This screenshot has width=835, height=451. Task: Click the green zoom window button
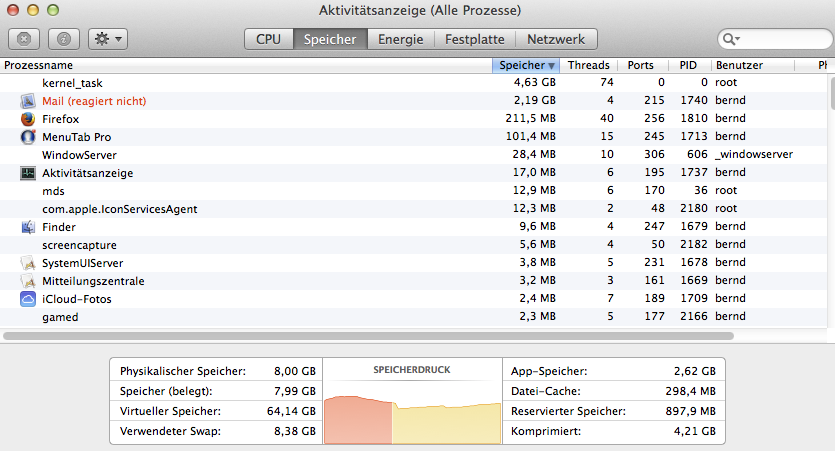53,10
